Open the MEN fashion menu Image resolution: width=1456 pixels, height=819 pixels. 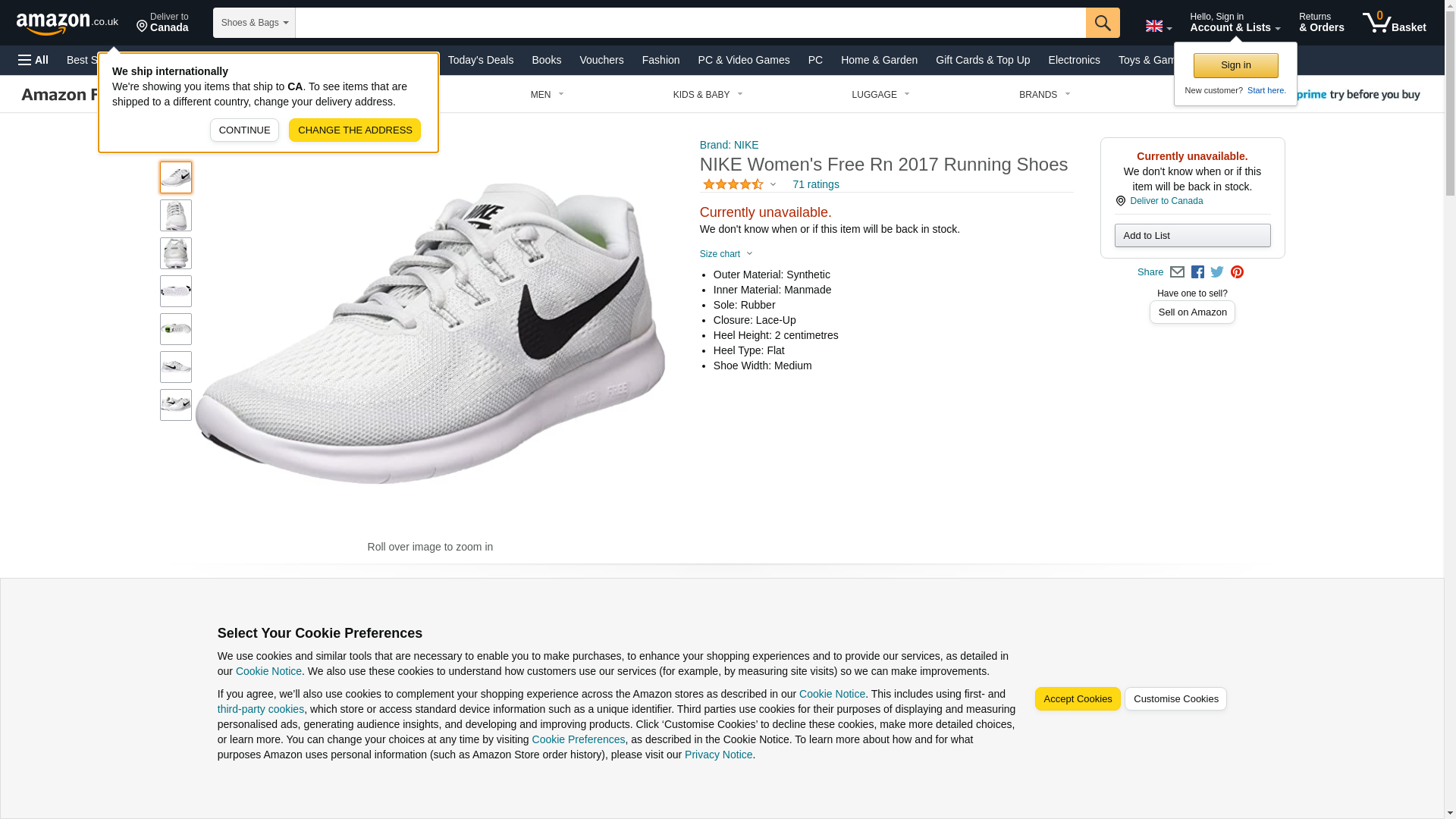[547, 95]
